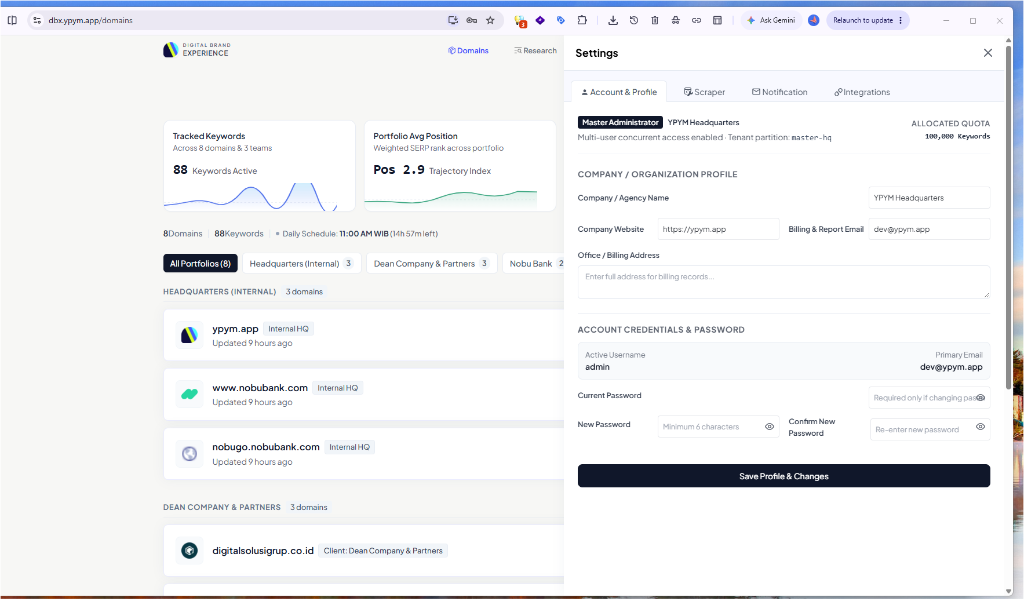Image resolution: width=1024 pixels, height=599 pixels.
Task: Open the www.nobubank.com domain row
Action: pyautogui.click(x=364, y=395)
